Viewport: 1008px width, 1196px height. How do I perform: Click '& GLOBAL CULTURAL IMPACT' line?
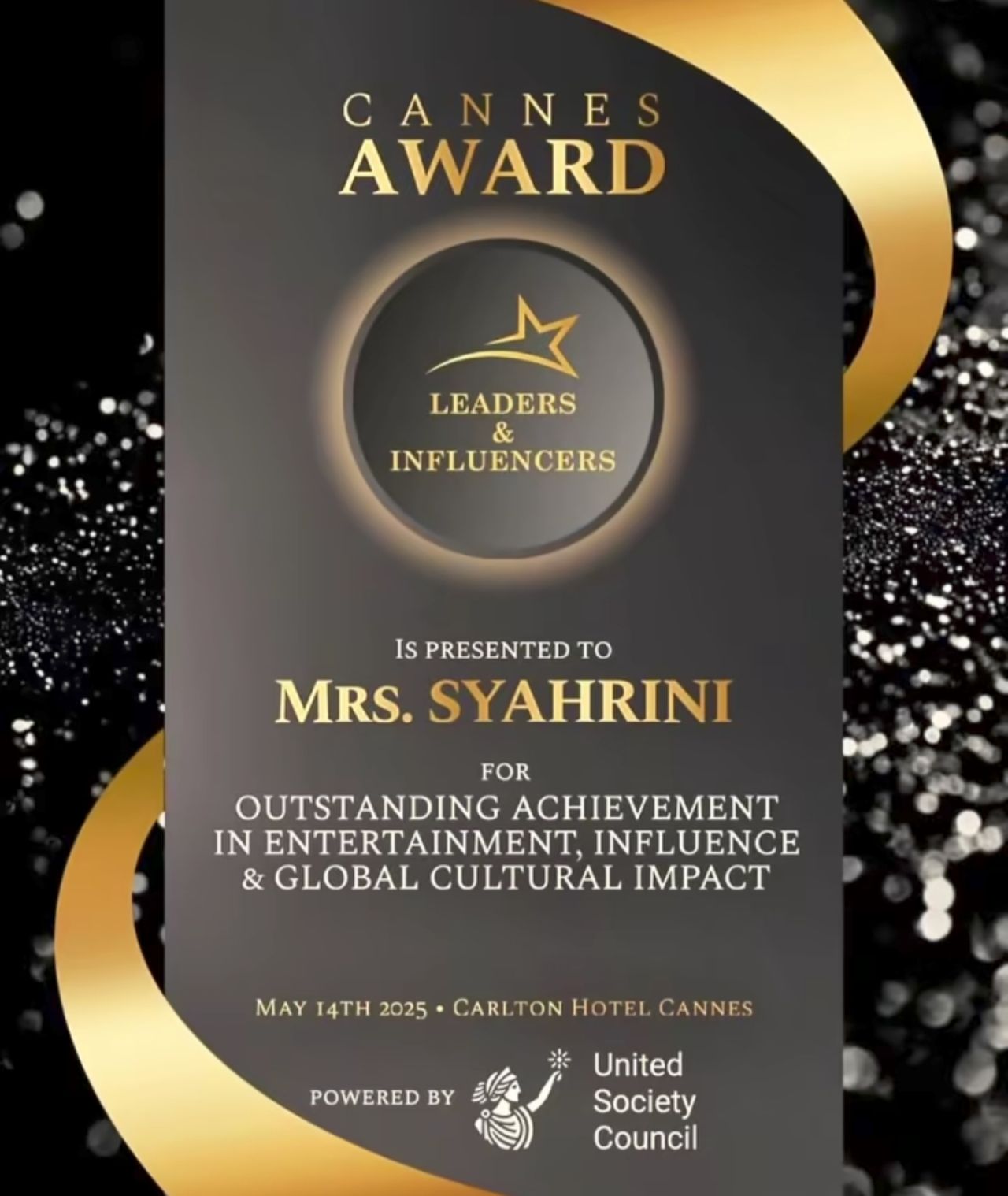click(506, 878)
